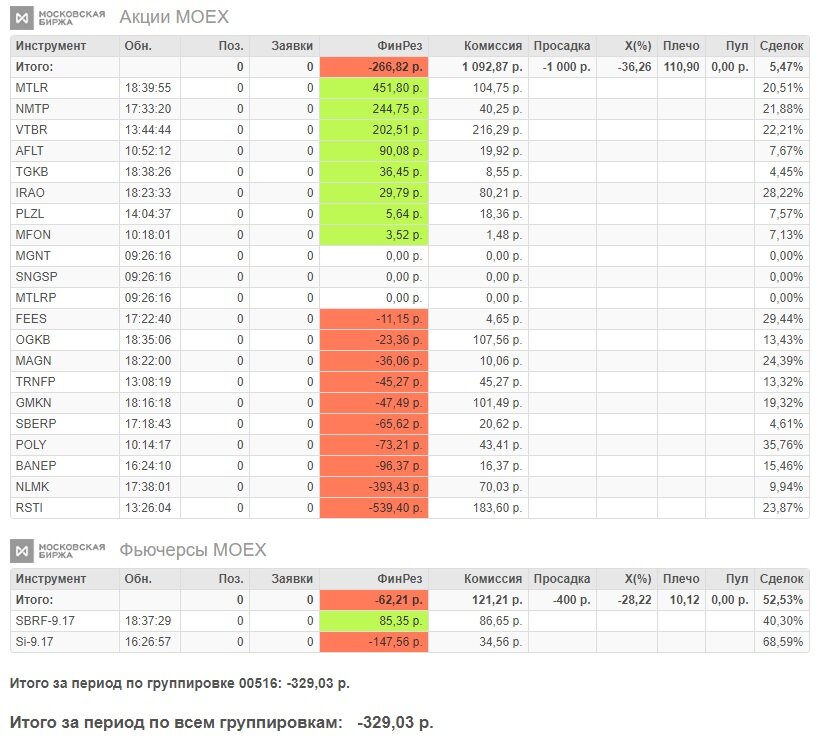Image resolution: width=821 pixels, height=739 pixels.
Task: Click the Moscow Exchange logo above Фьючерсы MOEX
Action: [58, 550]
